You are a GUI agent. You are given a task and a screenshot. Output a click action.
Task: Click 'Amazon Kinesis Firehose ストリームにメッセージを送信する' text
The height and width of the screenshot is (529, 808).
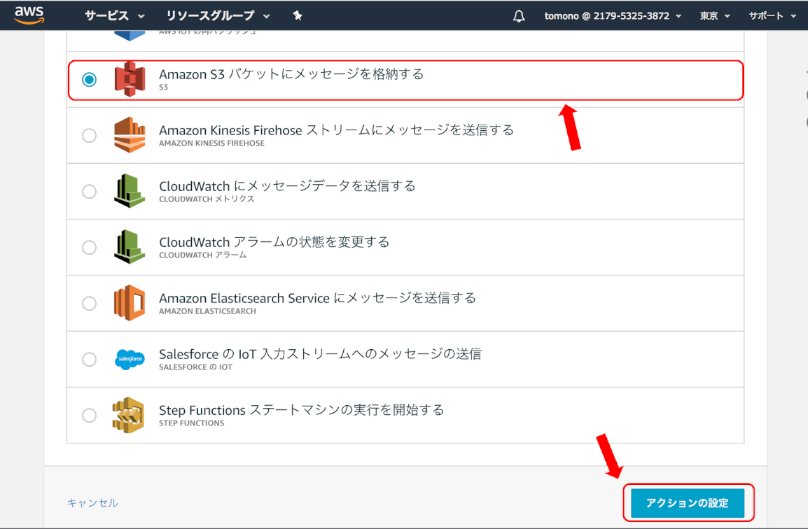pos(336,130)
